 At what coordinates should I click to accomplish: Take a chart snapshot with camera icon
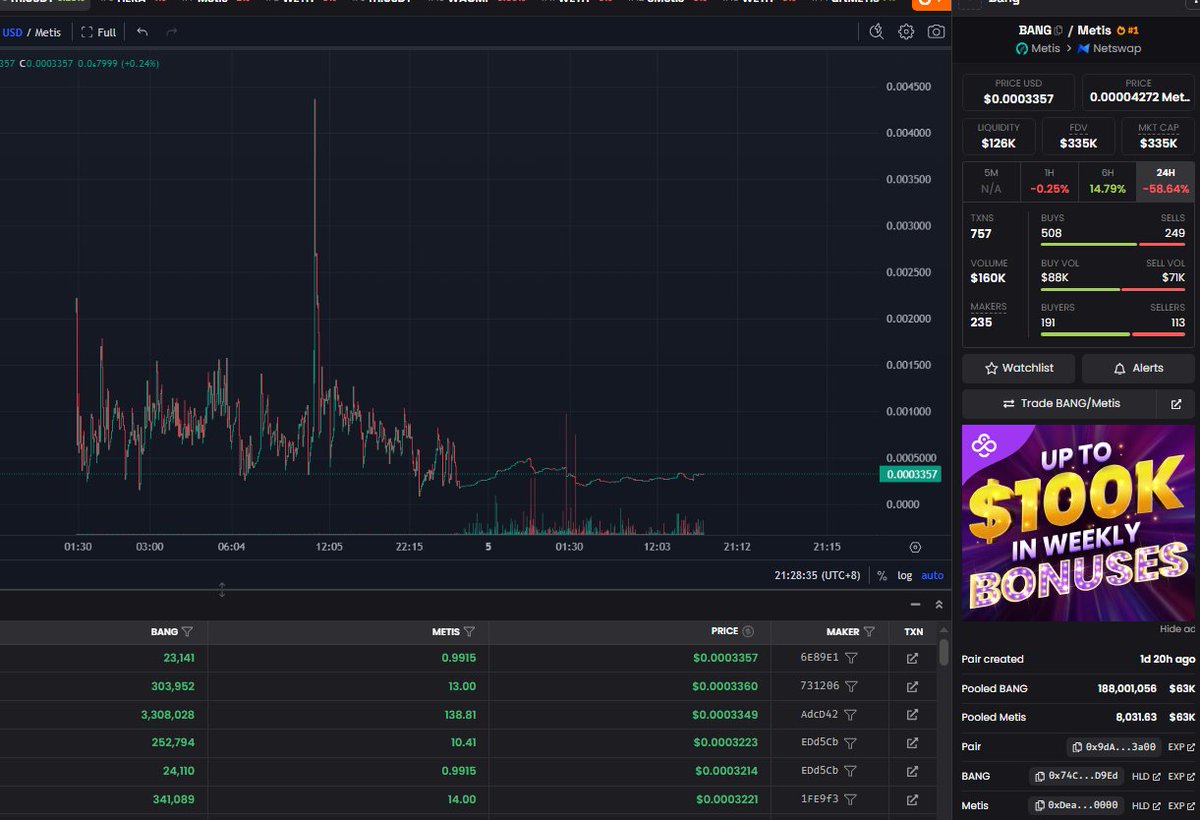point(936,32)
